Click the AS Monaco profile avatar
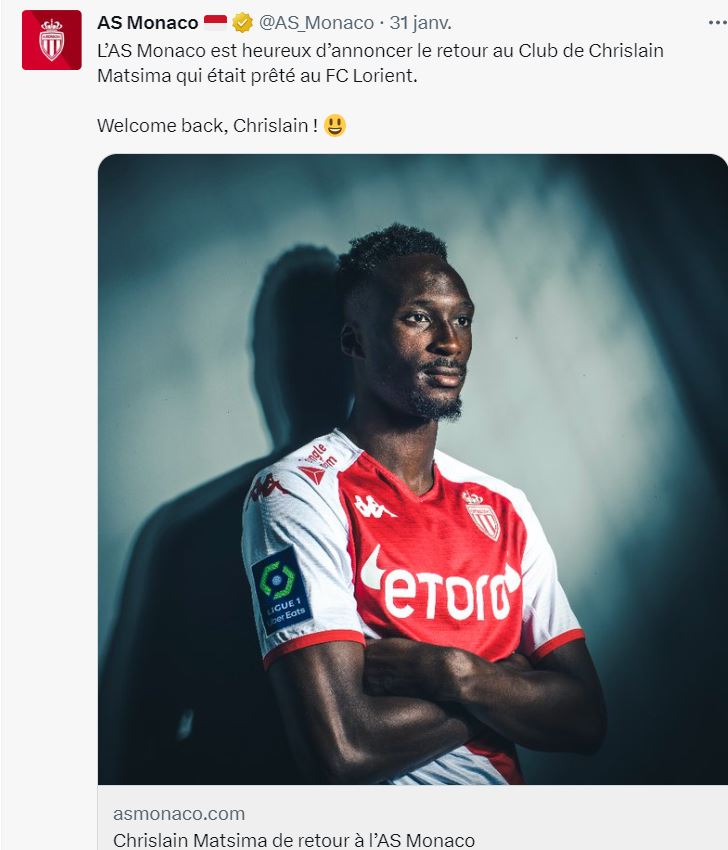 [x=51, y=40]
